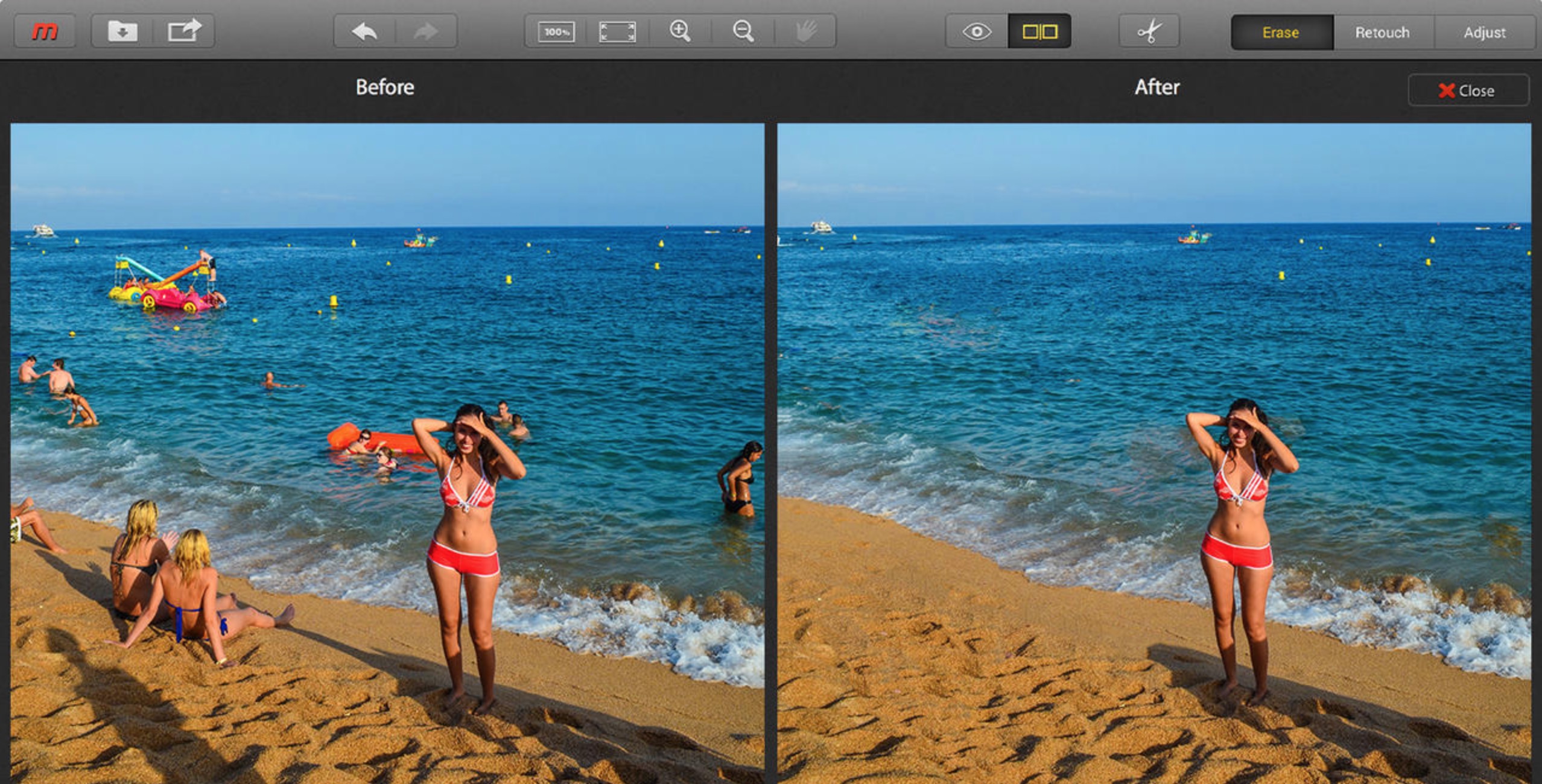Click the 'After' label text
Screen dimensions: 1542x784
click(x=1157, y=87)
